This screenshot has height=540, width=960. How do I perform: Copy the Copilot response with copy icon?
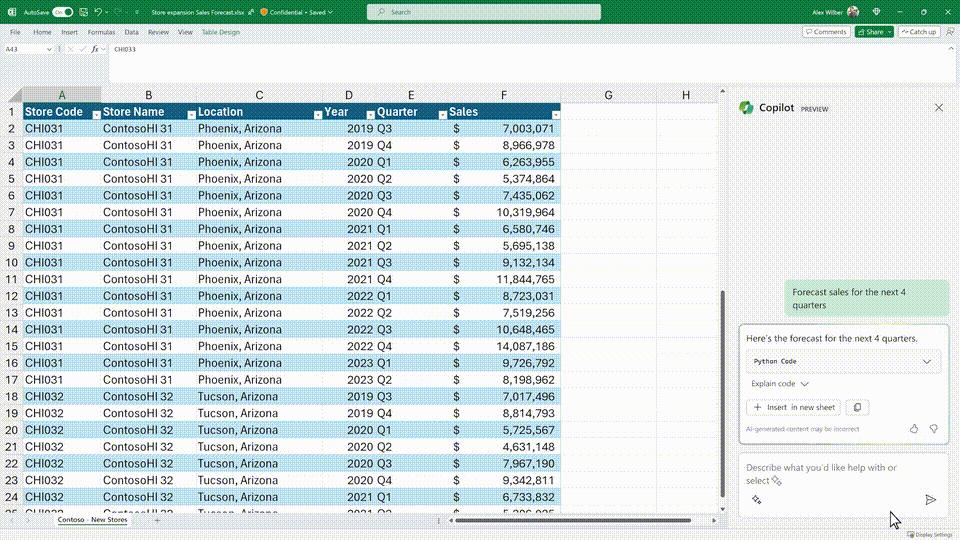click(857, 408)
